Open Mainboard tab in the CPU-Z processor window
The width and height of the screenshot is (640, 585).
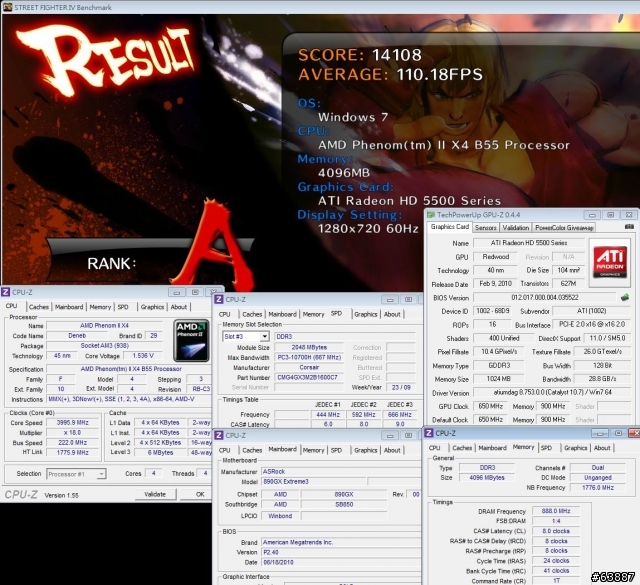pos(69,307)
